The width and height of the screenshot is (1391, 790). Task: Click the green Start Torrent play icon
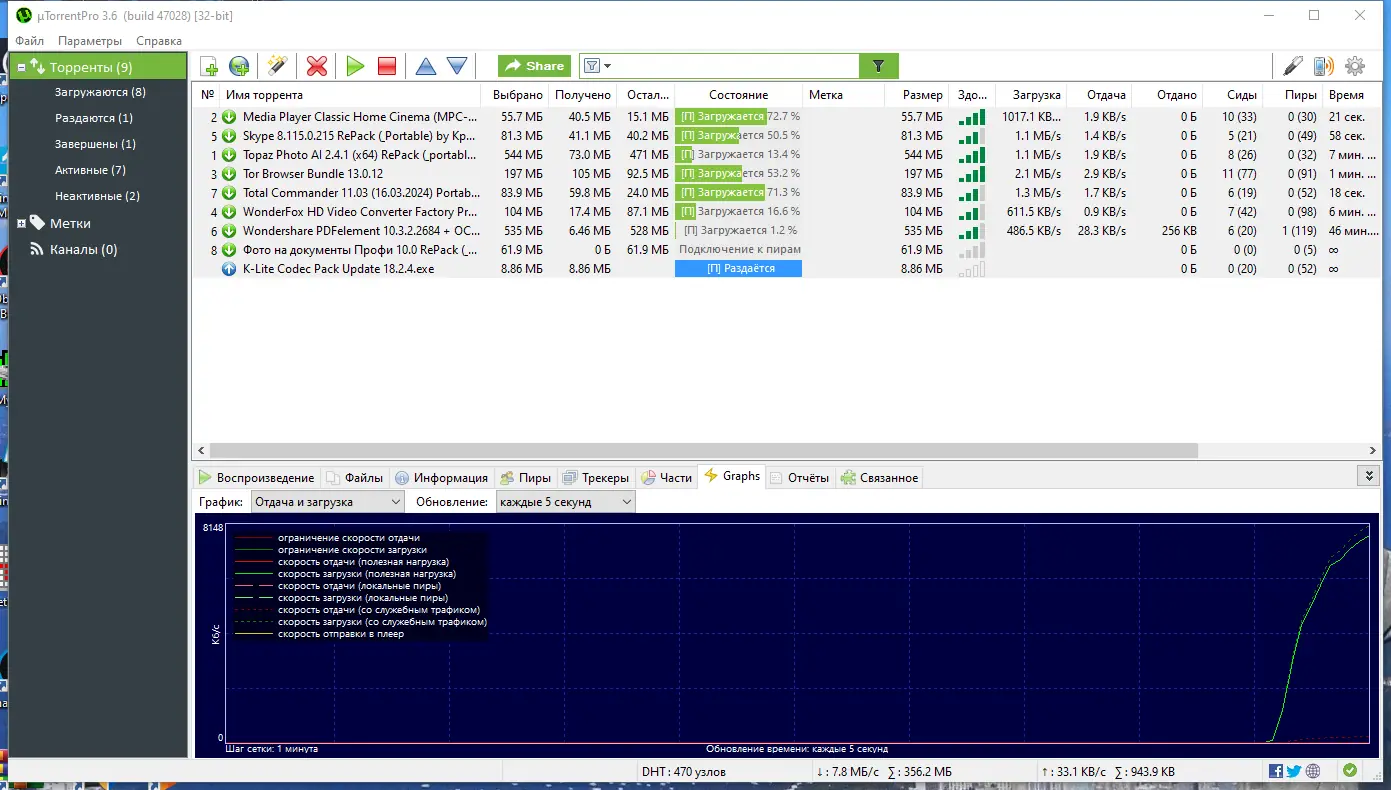pos(355,66)
